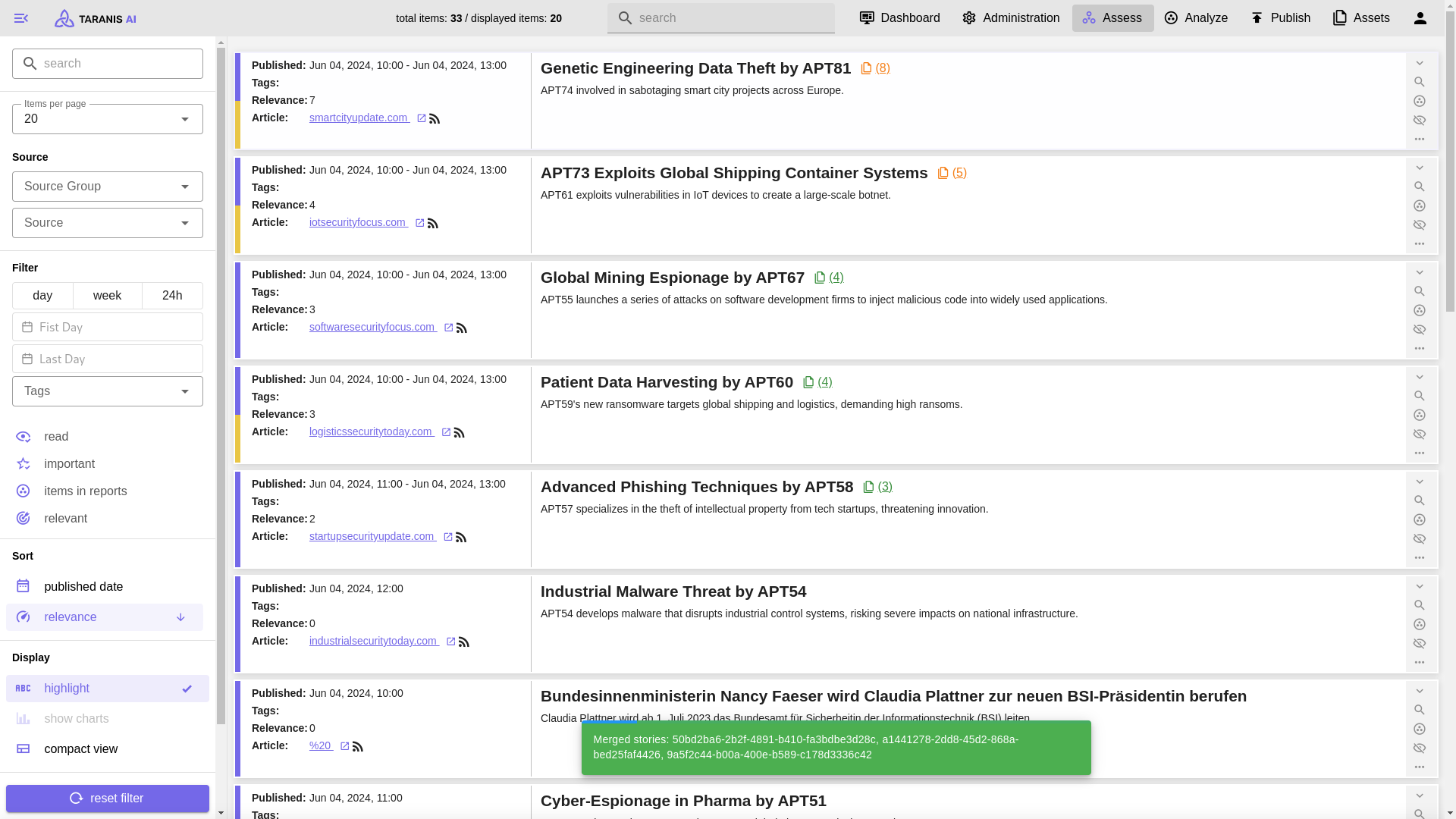Switch to the Analyze section
Viewport: 1456px width, 819px height.
(x=1197, y=17)
